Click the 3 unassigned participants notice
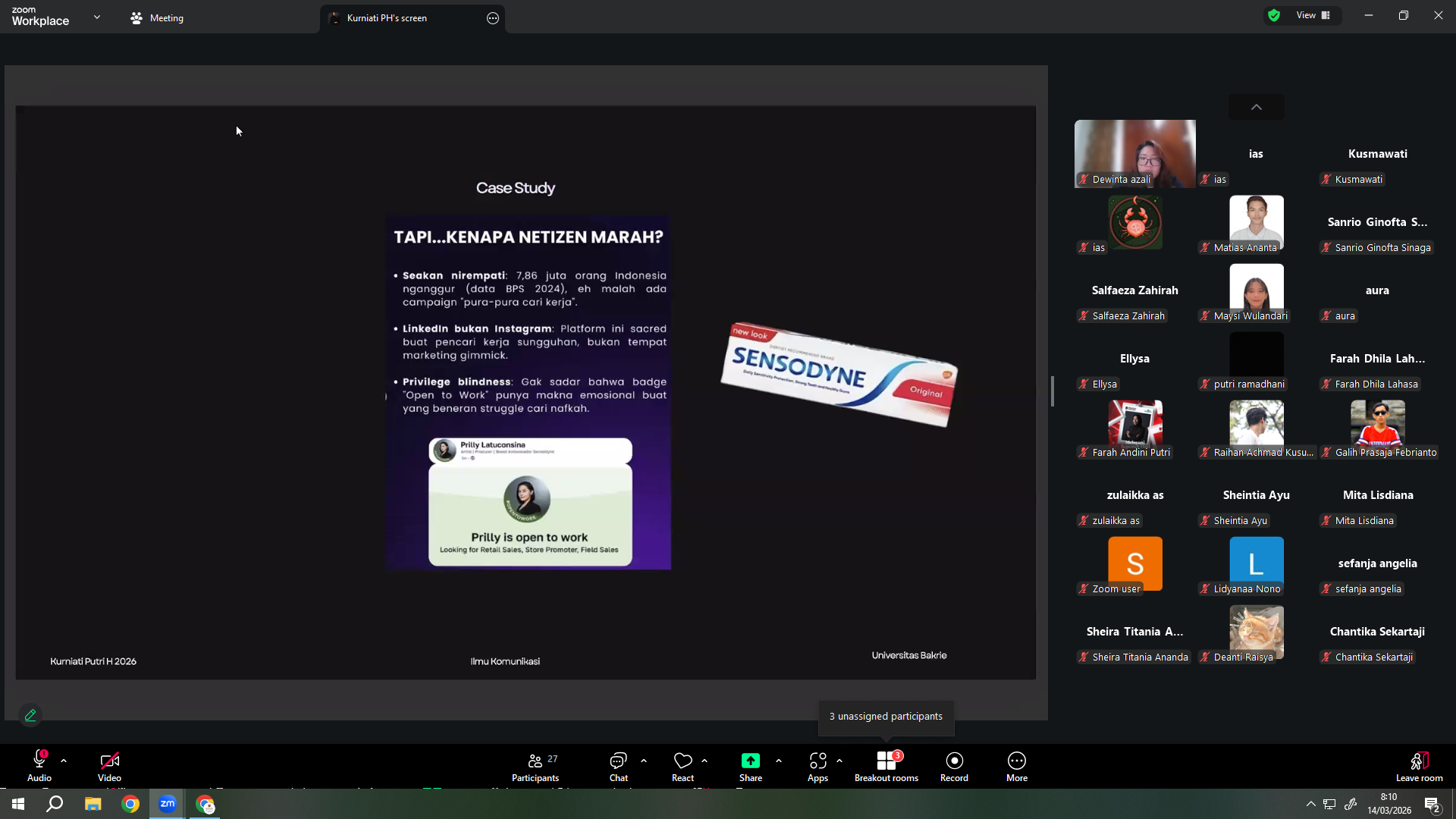1456x819 pixels. pos(886,717)
